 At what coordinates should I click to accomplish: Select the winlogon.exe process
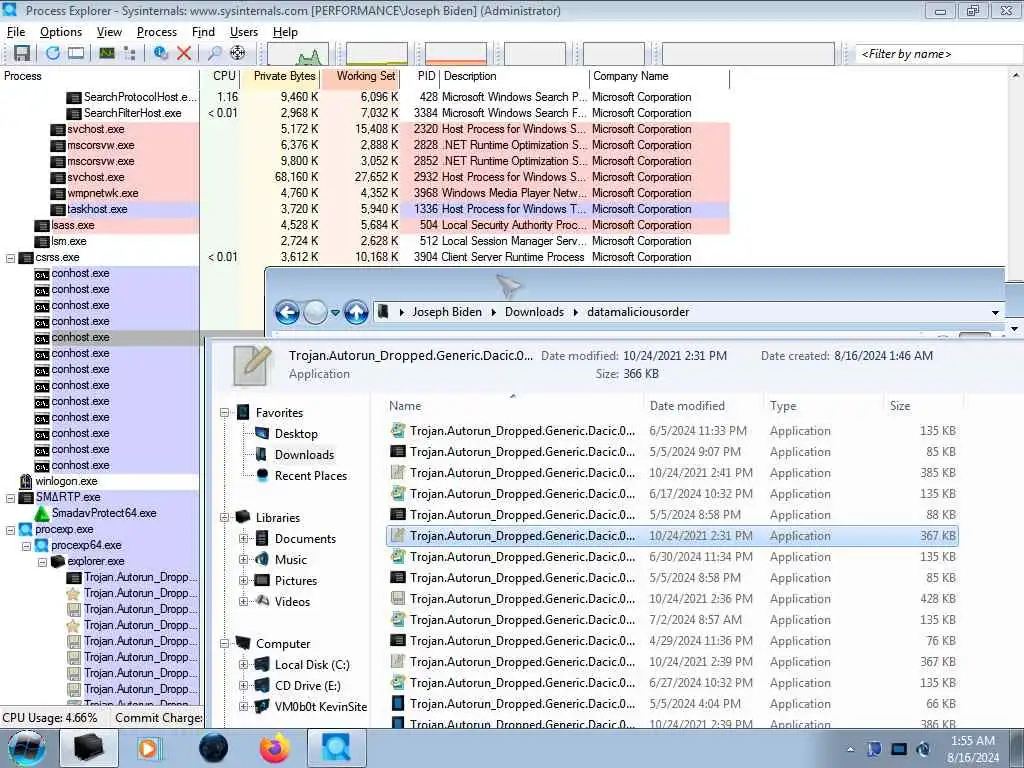click(x=66, y=481)
